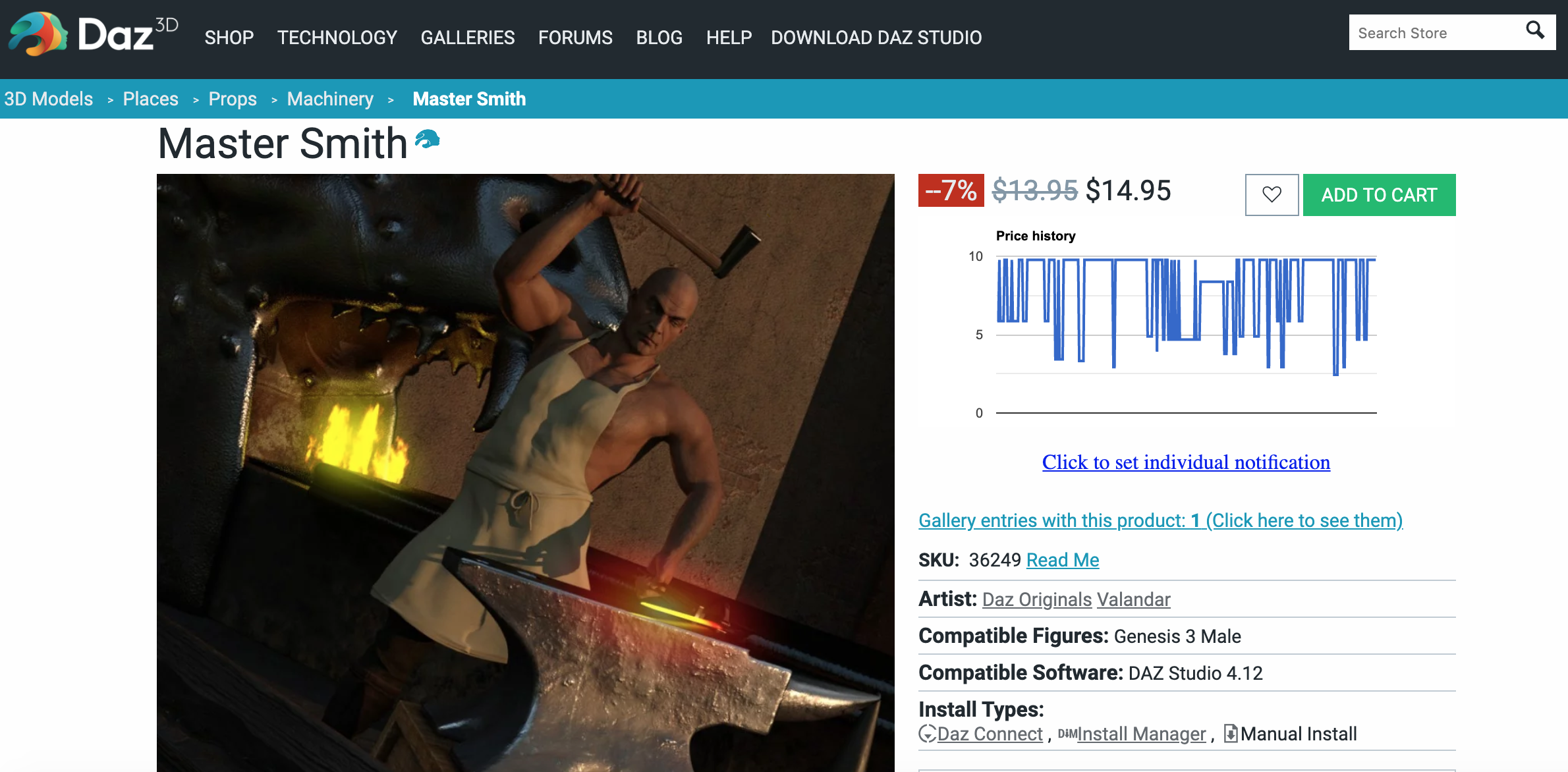Go to Props breadcrumb category
The height and width of the screenshot is (772, 1568).
pyautogui.click(x=232, y=99)
